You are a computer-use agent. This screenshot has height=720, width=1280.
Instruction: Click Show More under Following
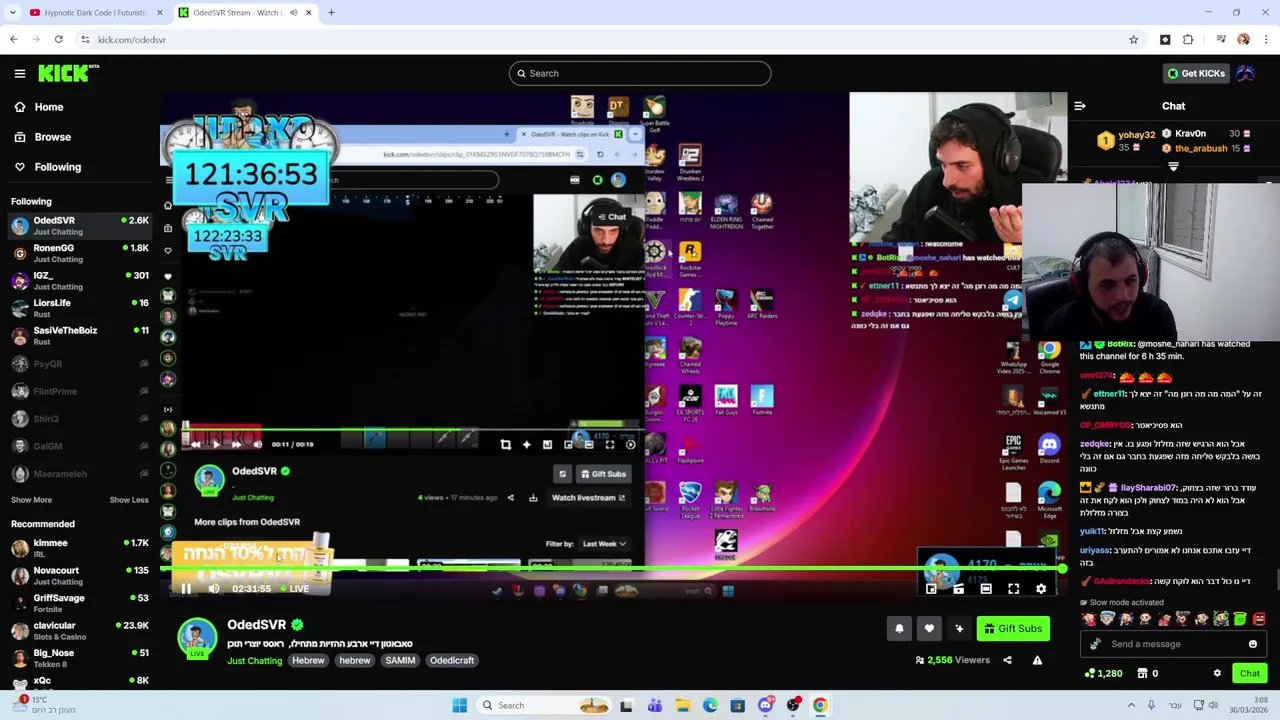[x=31, y=500]
